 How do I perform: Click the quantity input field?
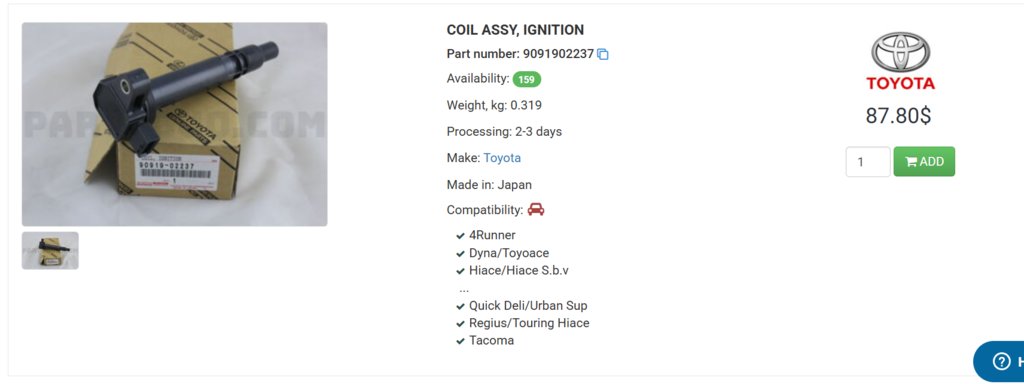click(868, 161)
